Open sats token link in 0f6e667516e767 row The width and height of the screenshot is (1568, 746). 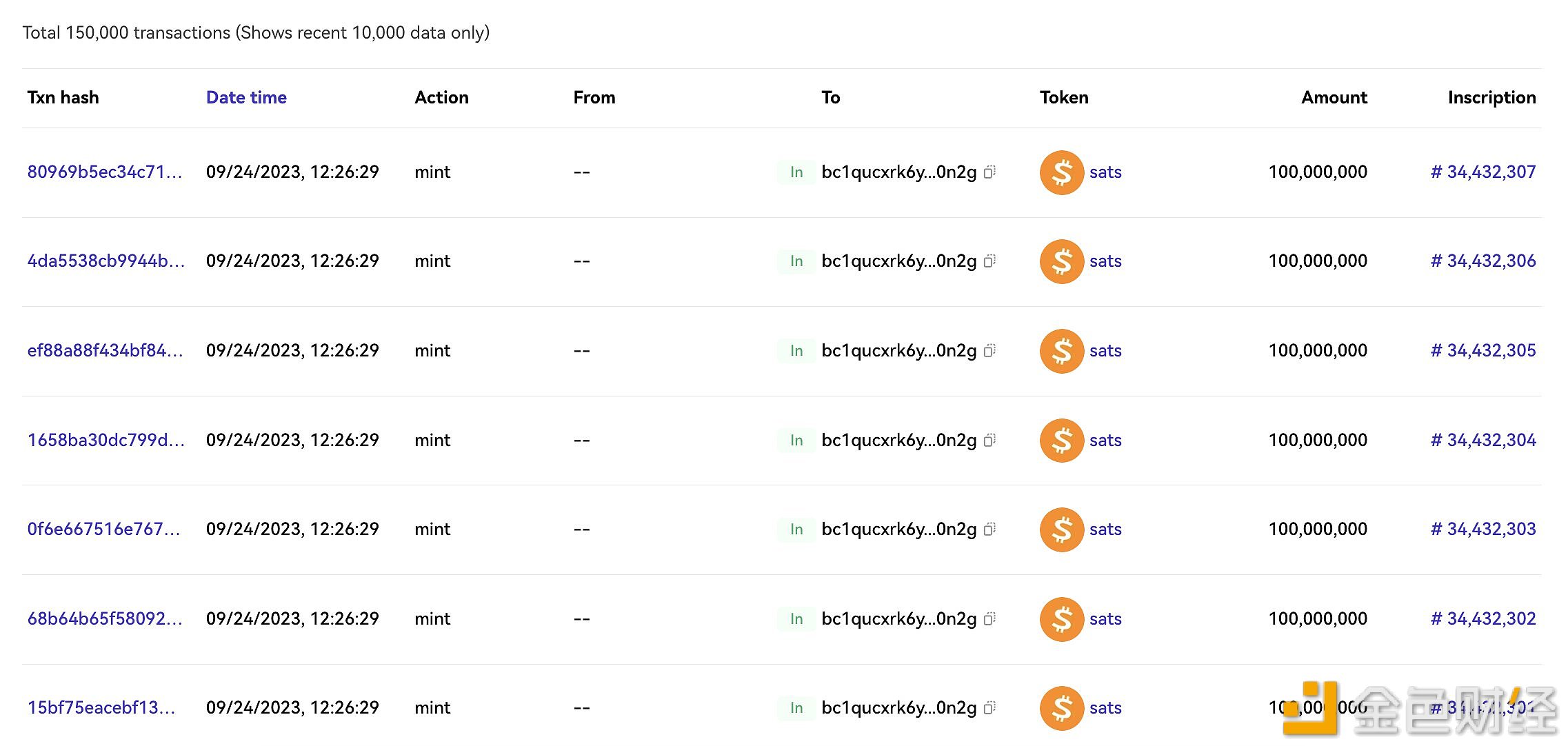click(1105, 530)
